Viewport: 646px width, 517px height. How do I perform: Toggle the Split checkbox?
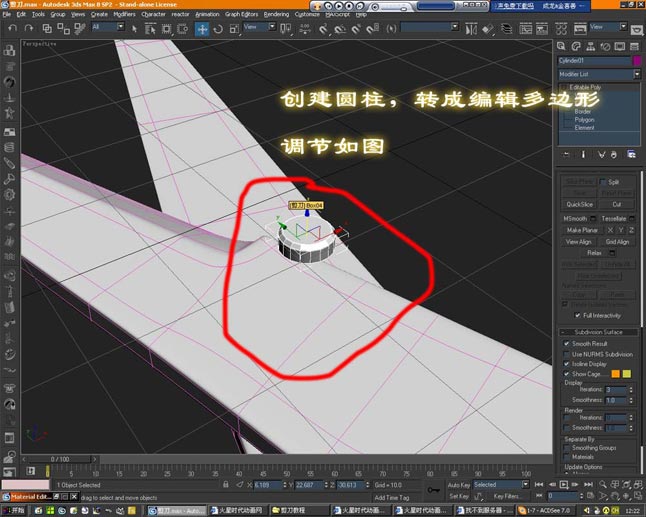[603, 182]
